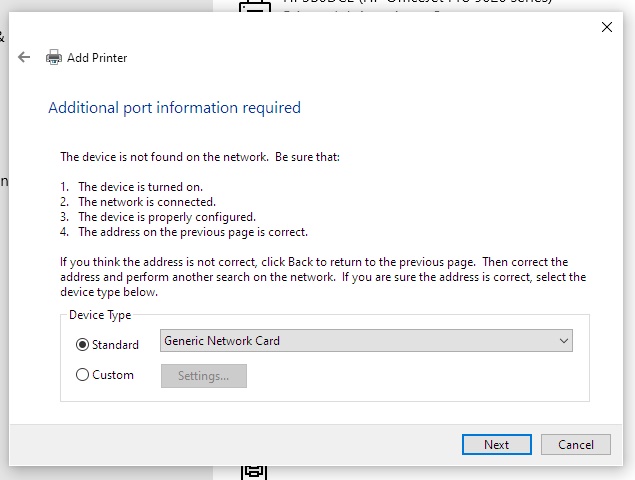
Task: Select the Standard device type radio button
Action: (83, 344)
